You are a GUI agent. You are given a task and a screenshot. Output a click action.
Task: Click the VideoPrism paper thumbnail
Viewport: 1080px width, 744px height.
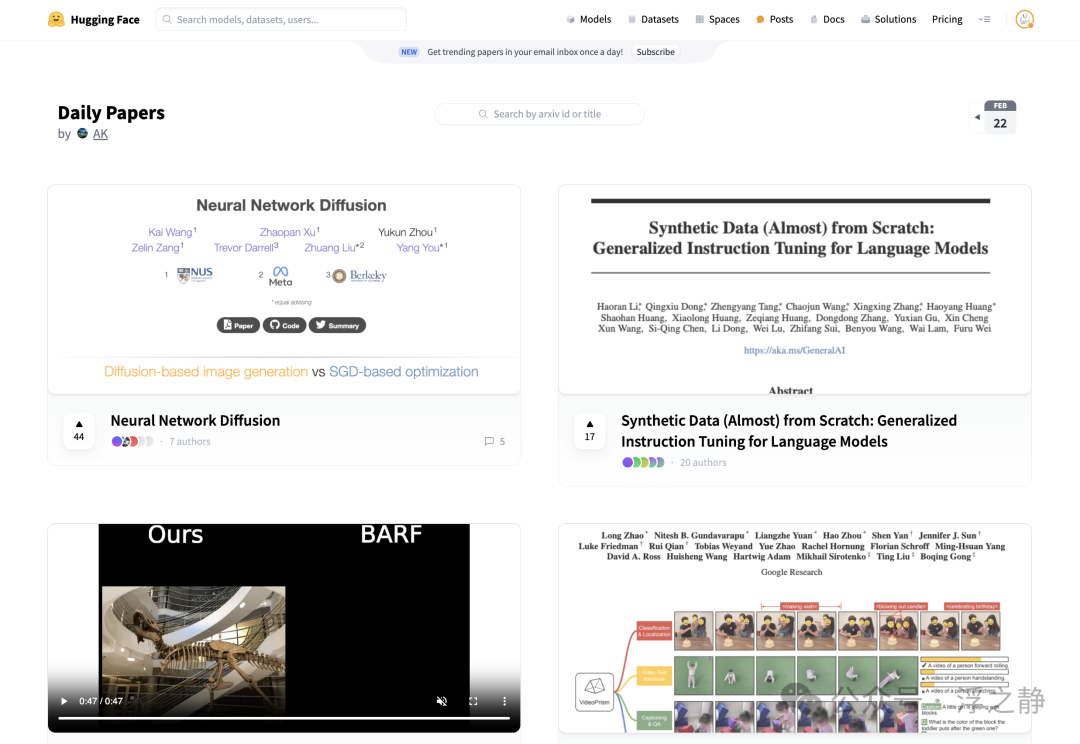(795, 628)
